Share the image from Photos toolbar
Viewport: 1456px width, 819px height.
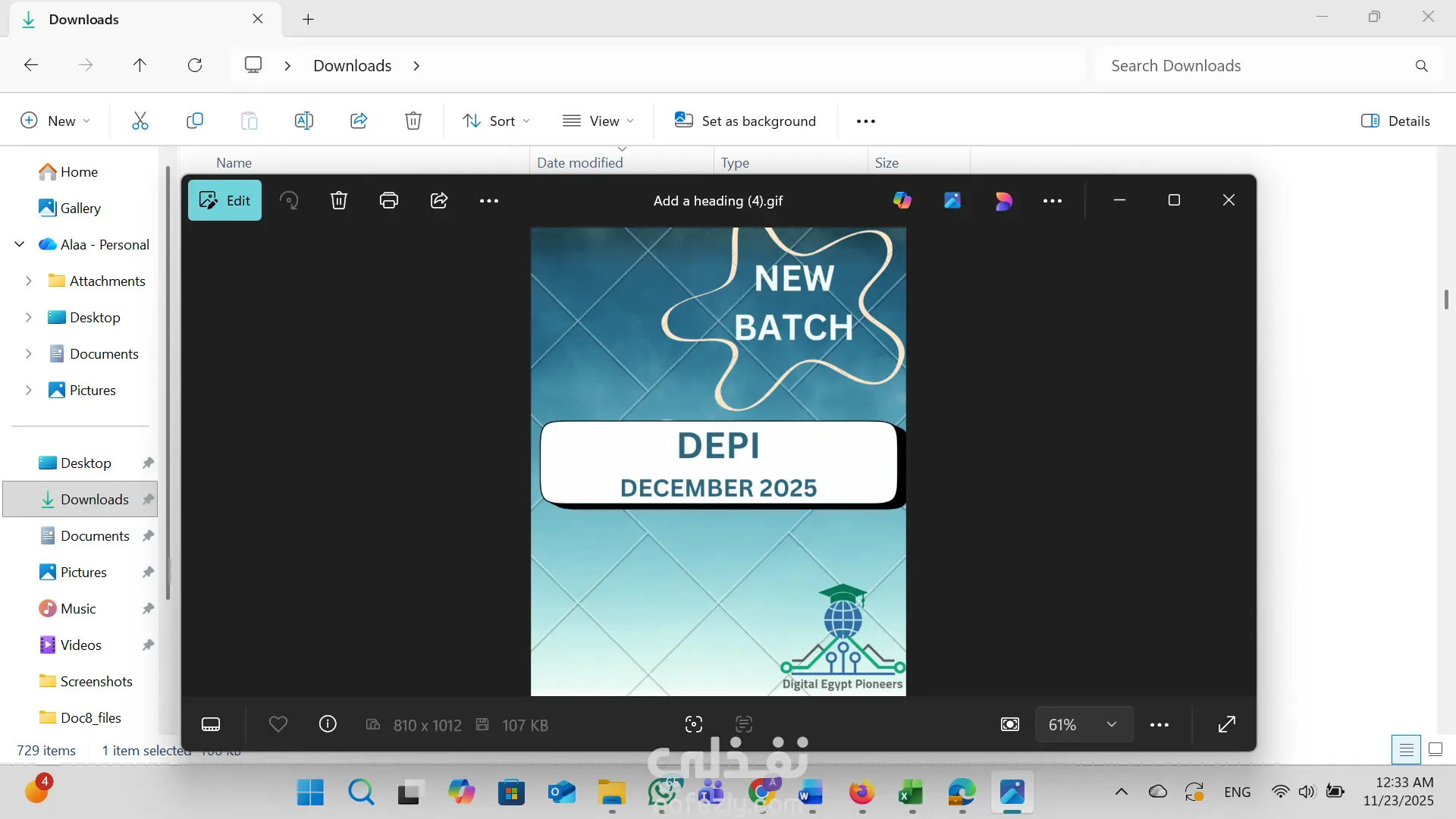tap(439, 200)
